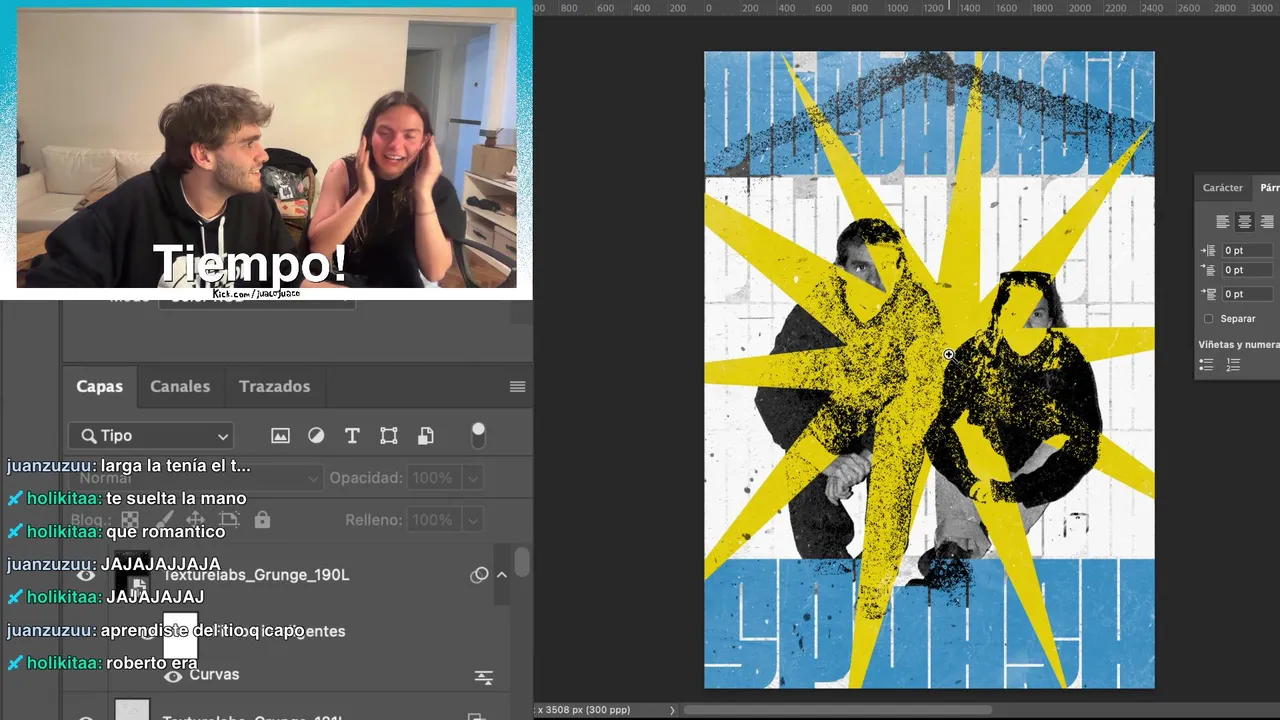Open the Tipo layer filter dropdown
Image resolution: width=1280 pixels, height=720 pixels.
pos(151,436)
